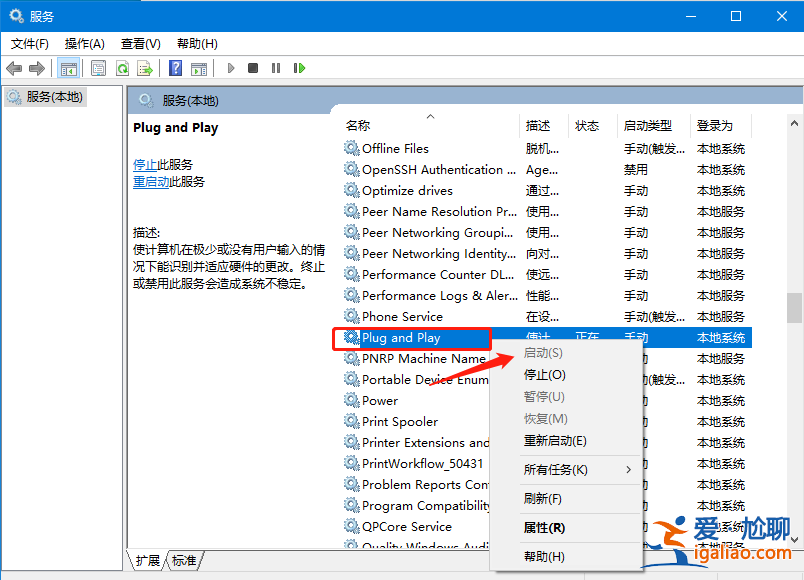Viewport: 804px width, 580px height.
Task: Open Properties using the toolbar icon
Action: point(97,68)
